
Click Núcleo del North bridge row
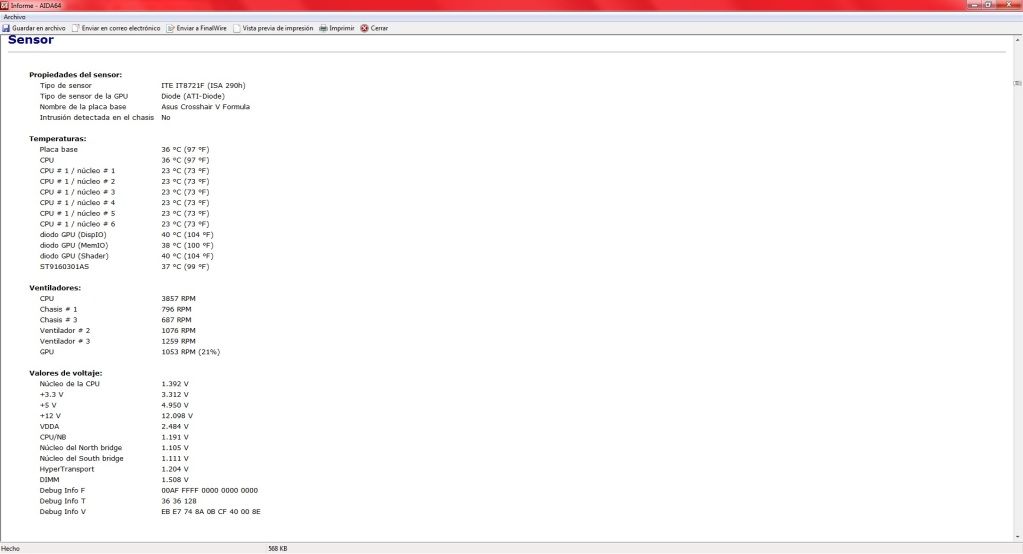(114, 448)
